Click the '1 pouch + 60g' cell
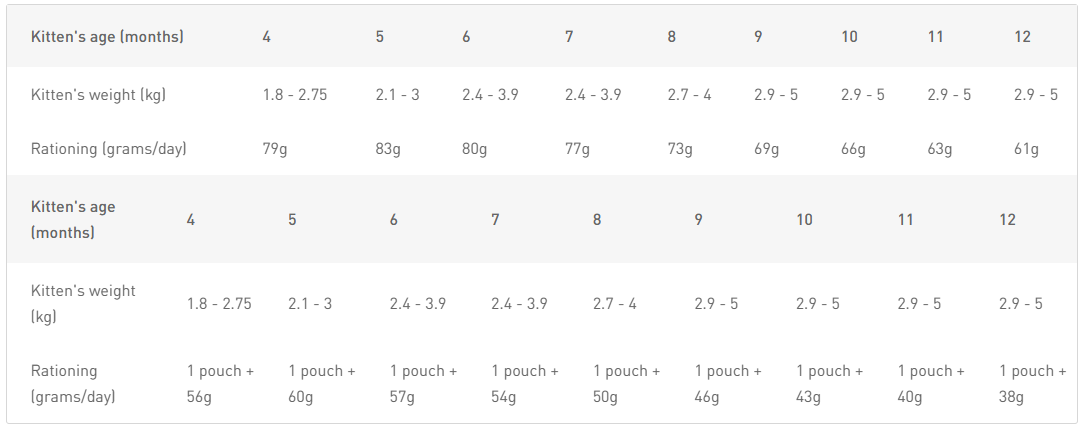The image size is (1082, 427). click(322, 384)
